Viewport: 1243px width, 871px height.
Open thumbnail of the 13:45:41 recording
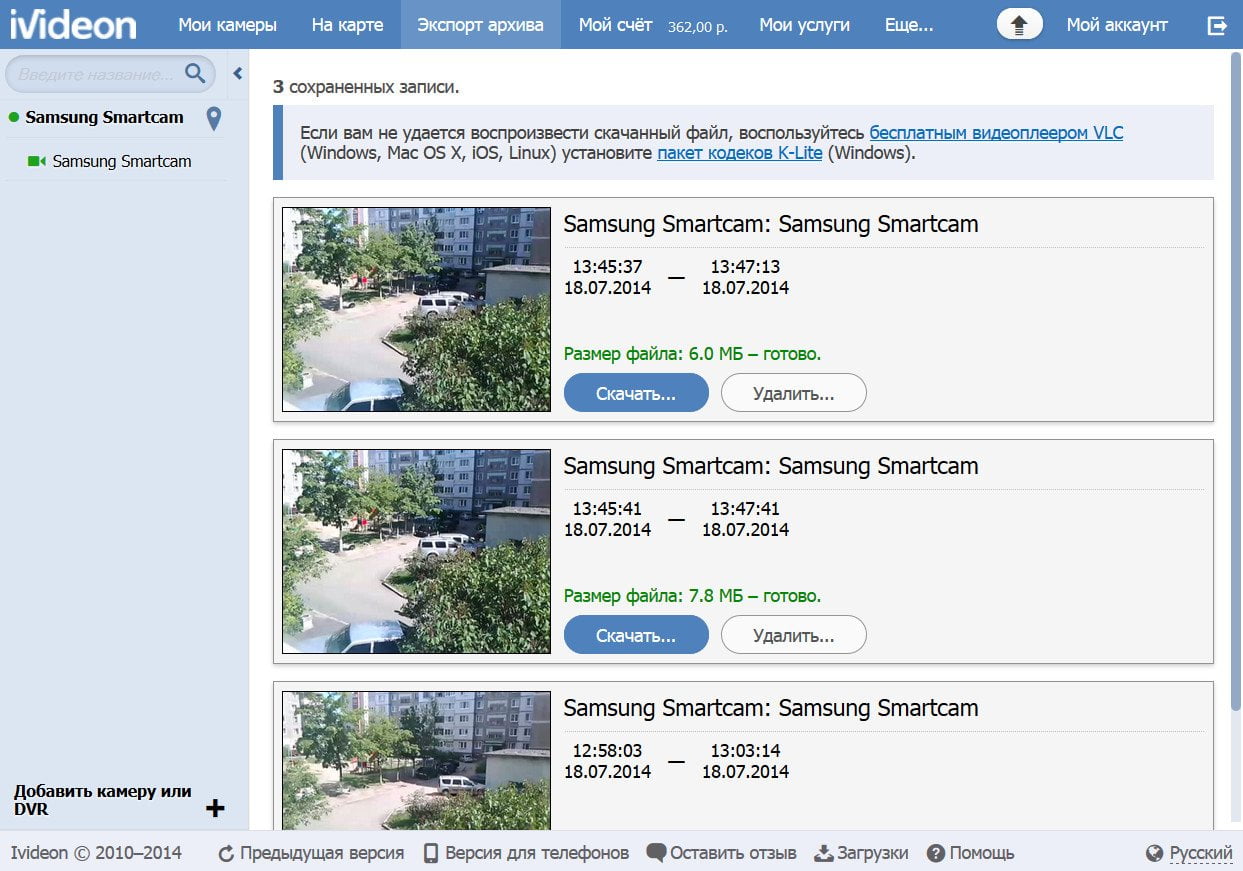click(x=416, y=551)
